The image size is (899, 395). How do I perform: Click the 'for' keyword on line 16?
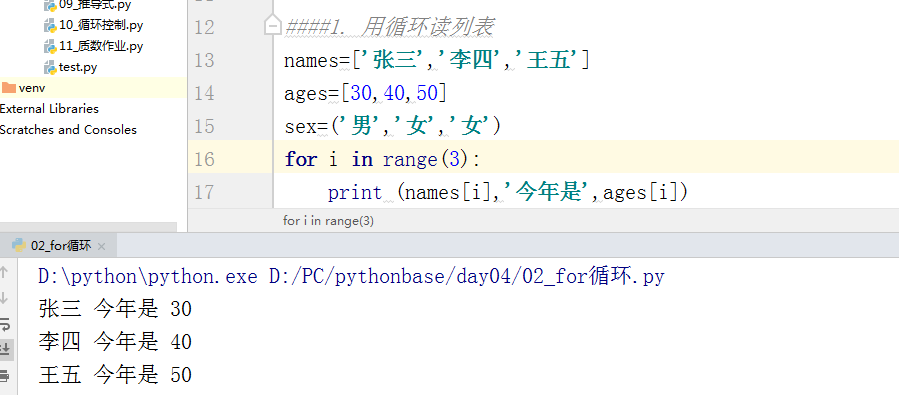coord(301,159)
